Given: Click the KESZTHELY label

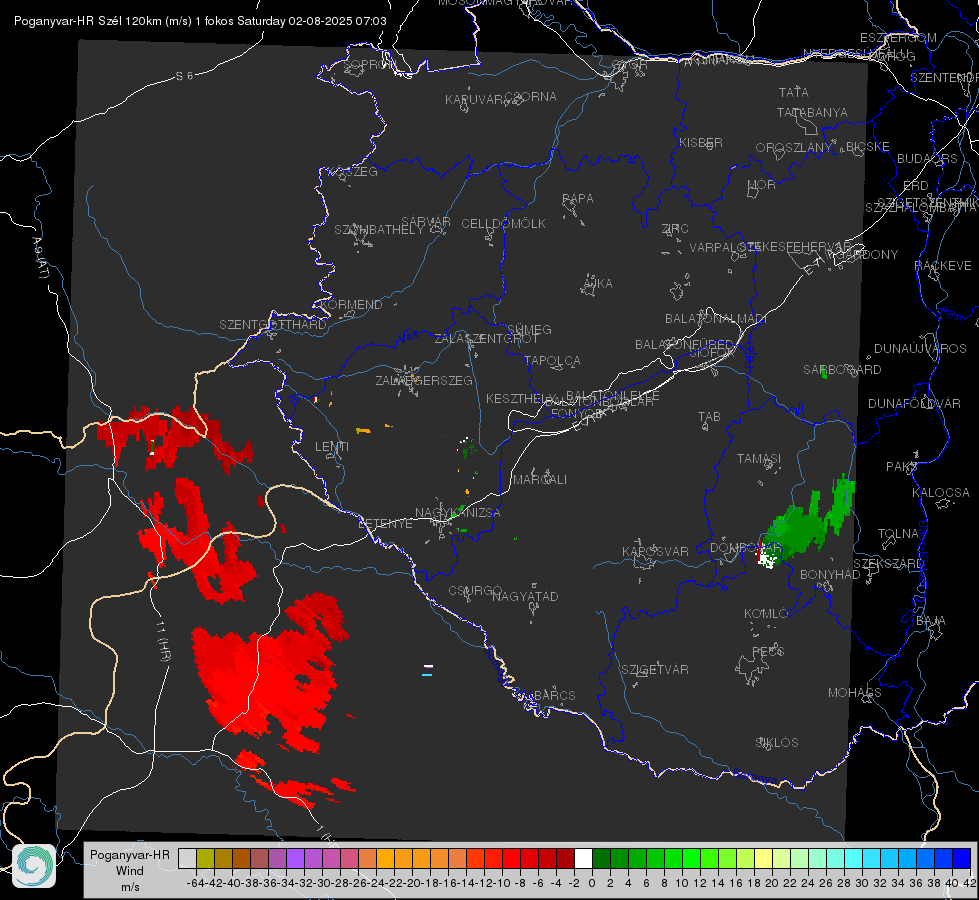Looking at the screenshot, I should pos(521,398).
